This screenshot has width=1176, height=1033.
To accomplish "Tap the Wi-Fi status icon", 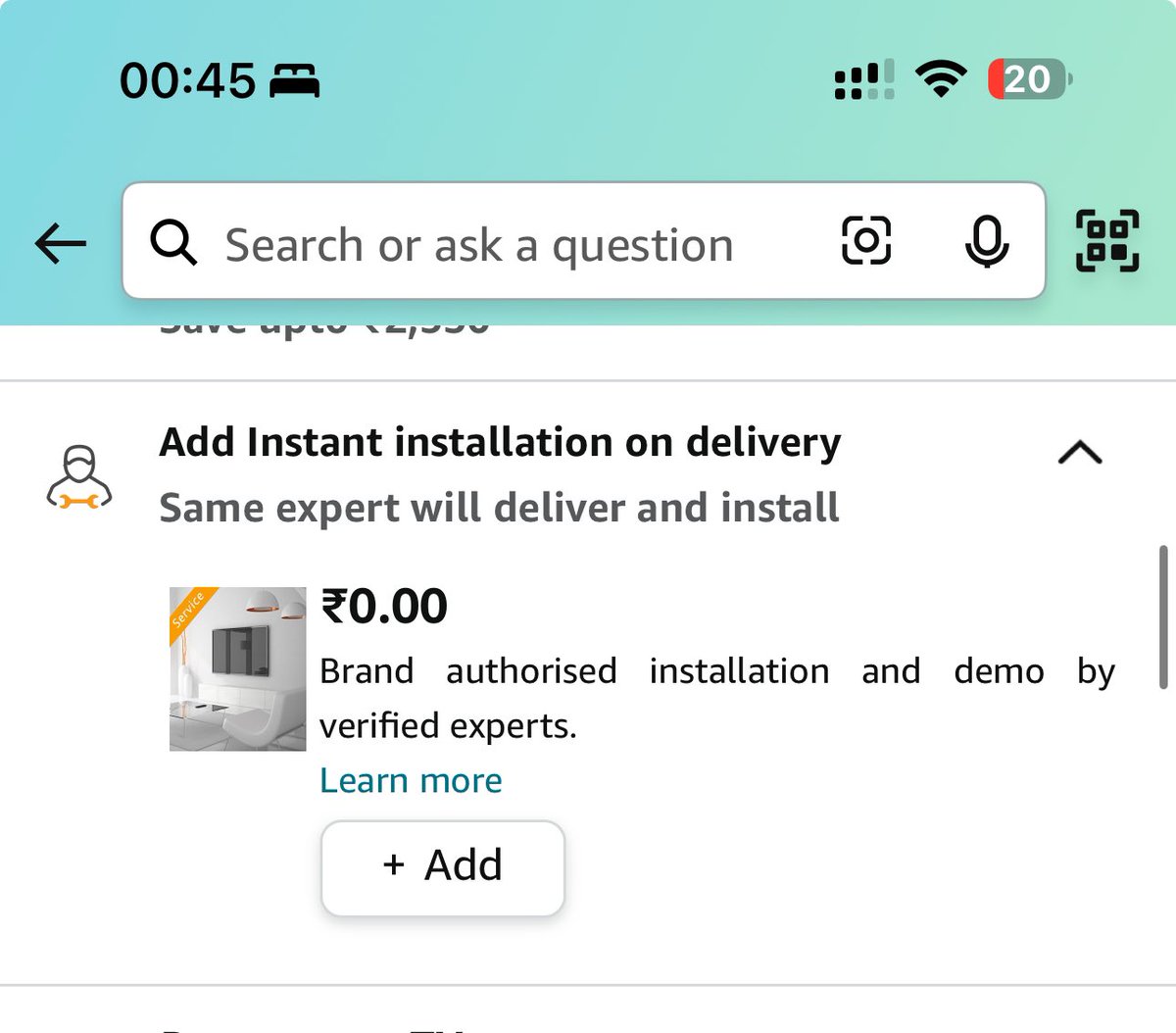I will (x=941, y=79).
